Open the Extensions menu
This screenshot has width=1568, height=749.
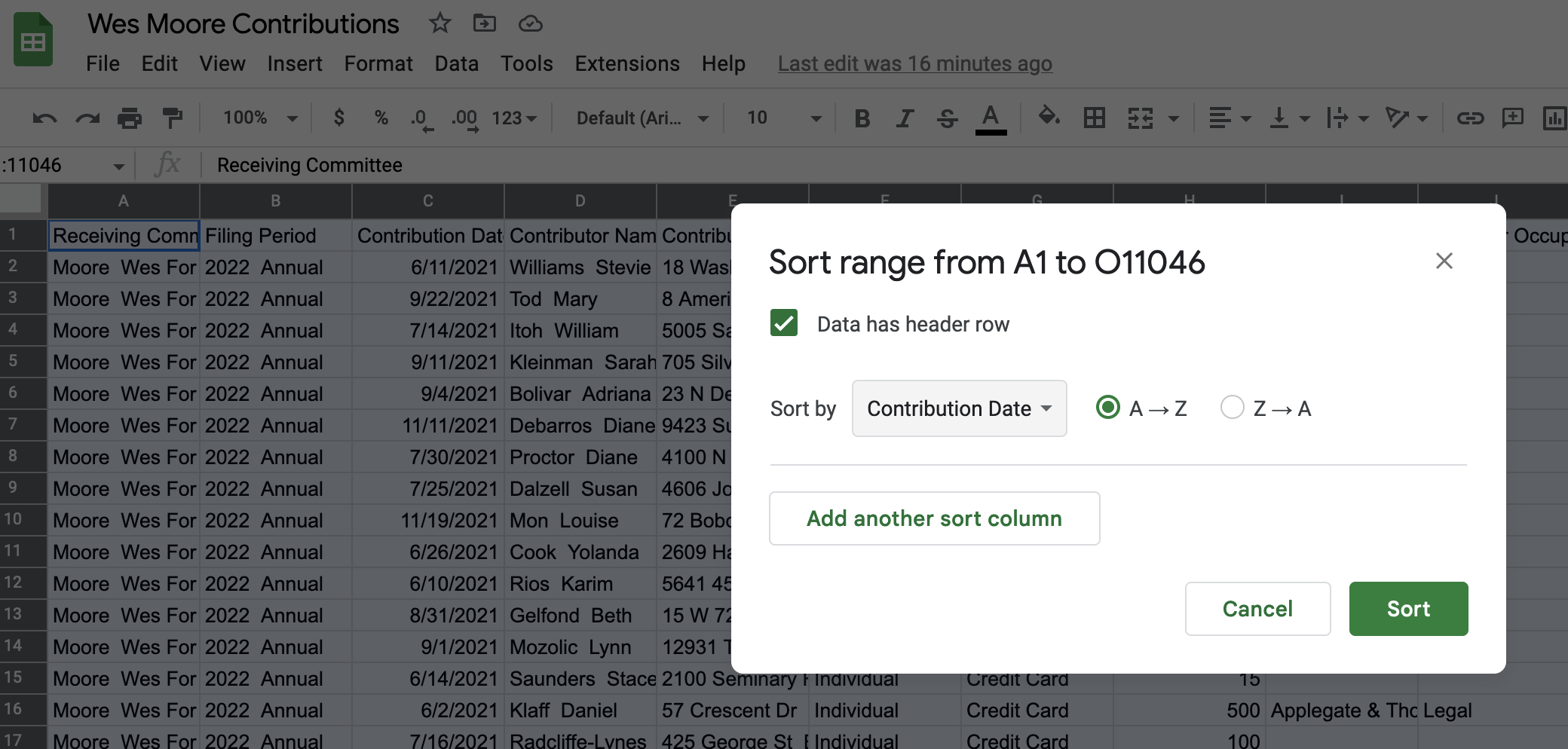pos(627,64)
